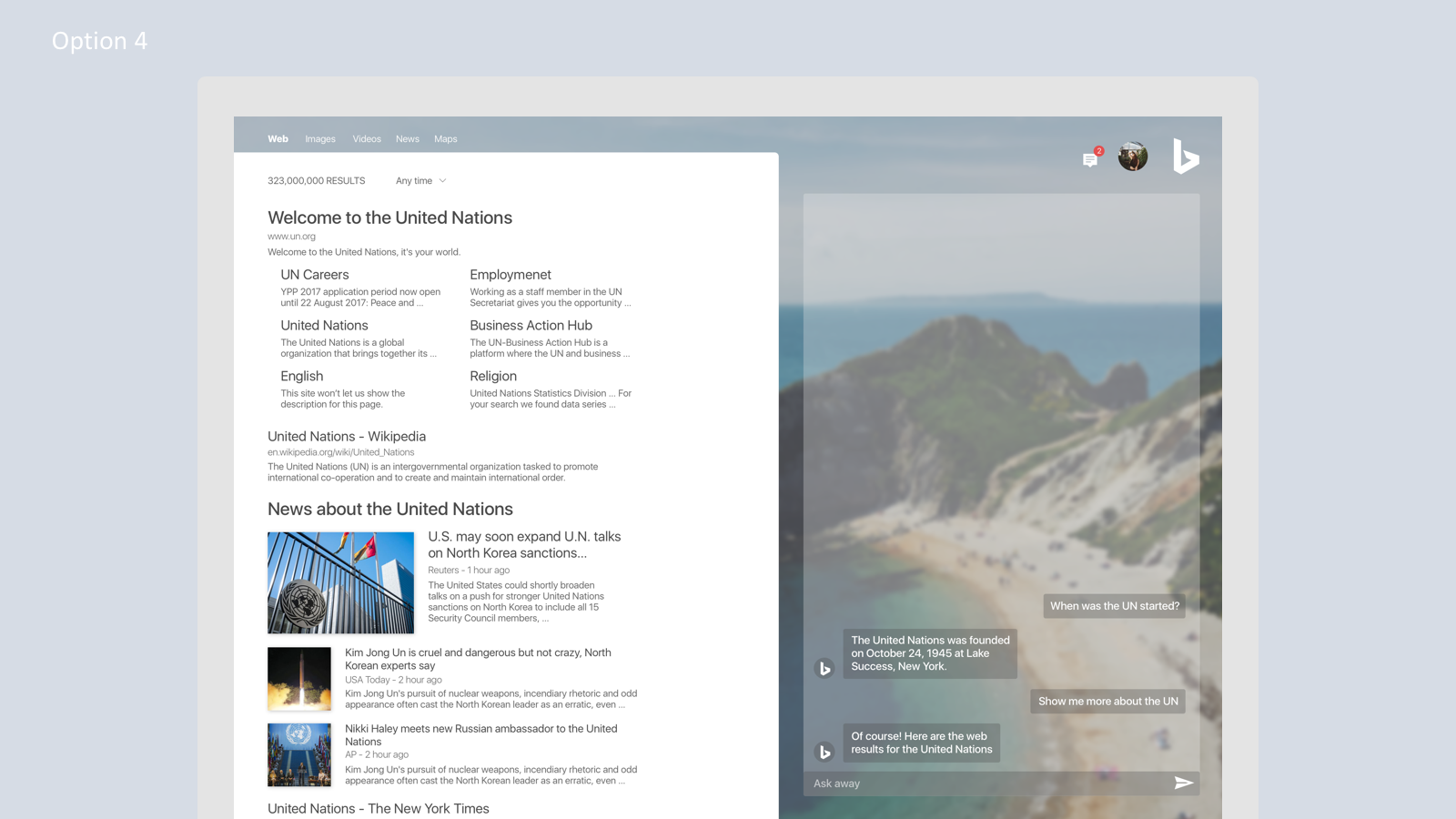The width and height of the screenshot is (1456, 819).
Task: Switch to the Web tab
Action: click(278, 139)
